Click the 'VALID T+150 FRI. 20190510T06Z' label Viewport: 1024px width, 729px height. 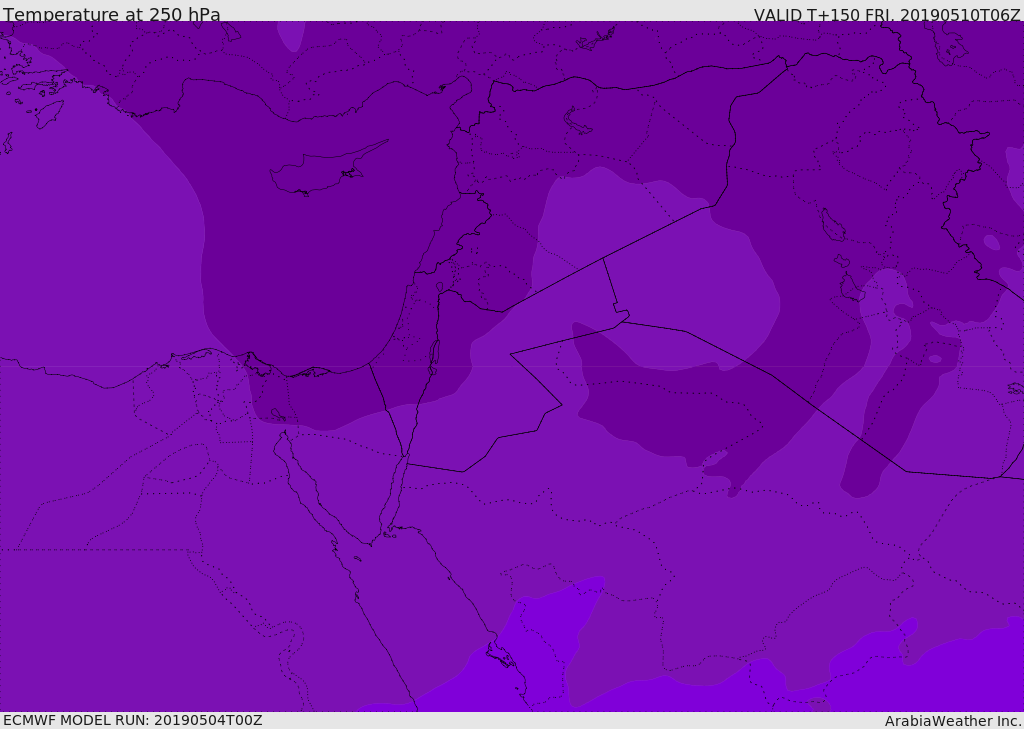(887, 15)
